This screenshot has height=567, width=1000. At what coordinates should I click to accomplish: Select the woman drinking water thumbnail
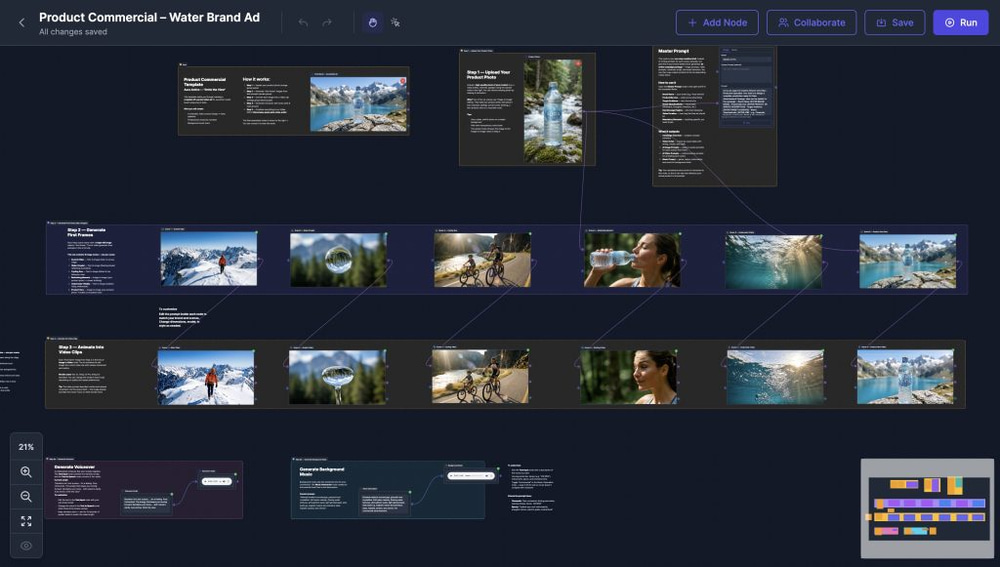(x=632, y=260)
